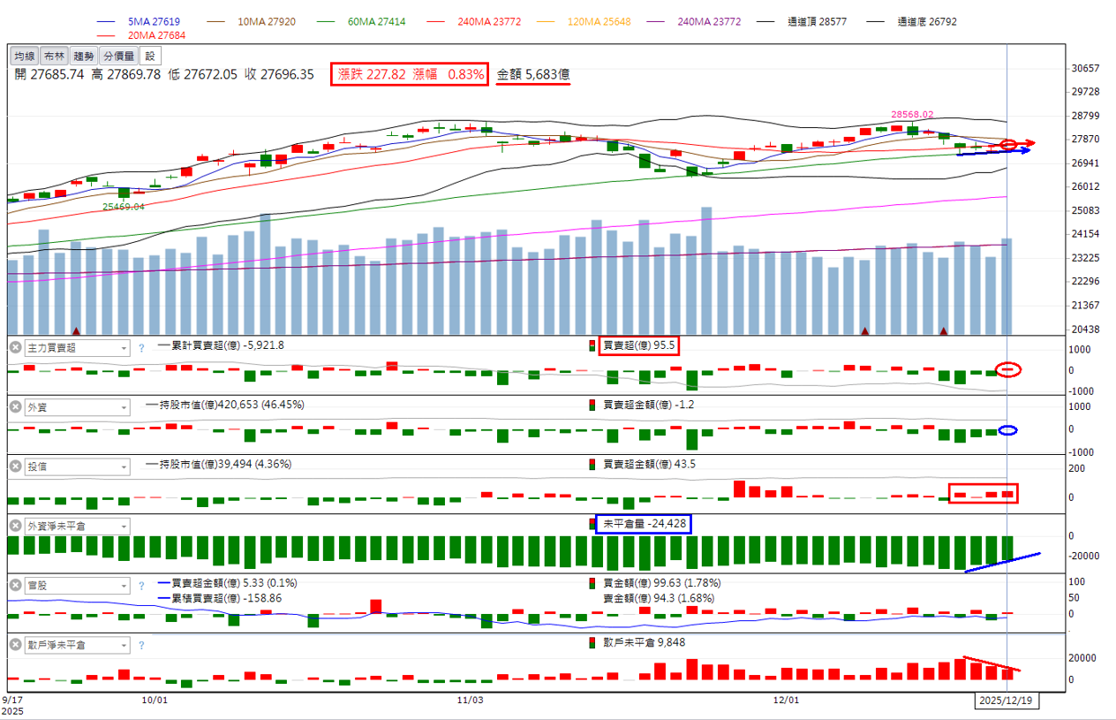Click the 累積買賣超(億) -158.86 value
This screenshot has height=720, width=1116.
(226, 598)
